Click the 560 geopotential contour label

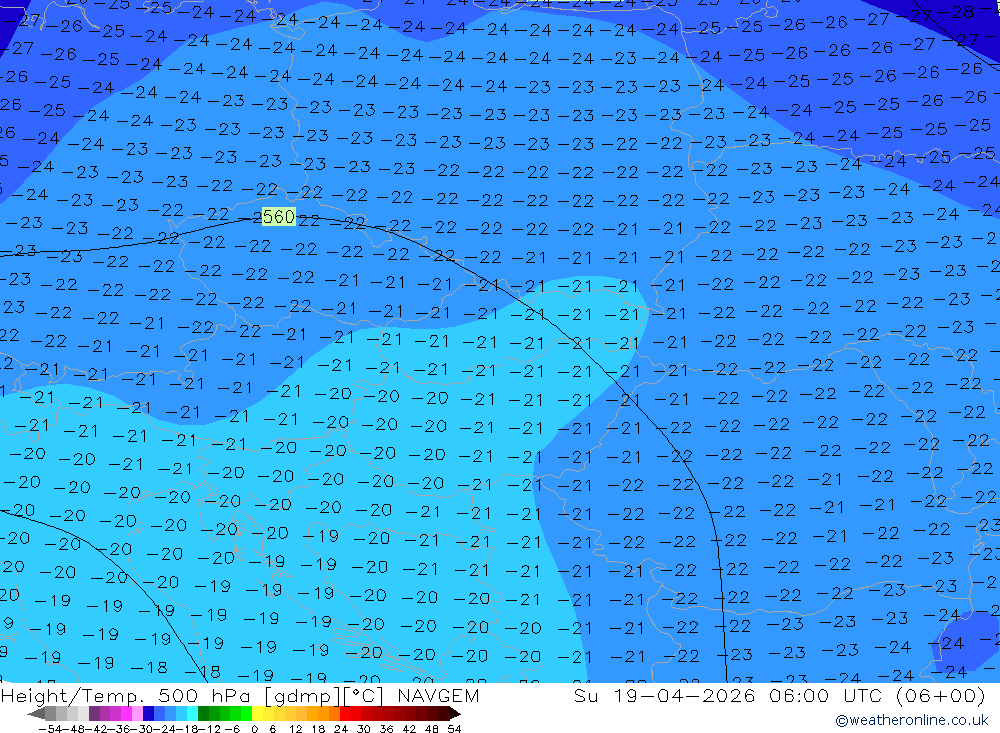279,217
